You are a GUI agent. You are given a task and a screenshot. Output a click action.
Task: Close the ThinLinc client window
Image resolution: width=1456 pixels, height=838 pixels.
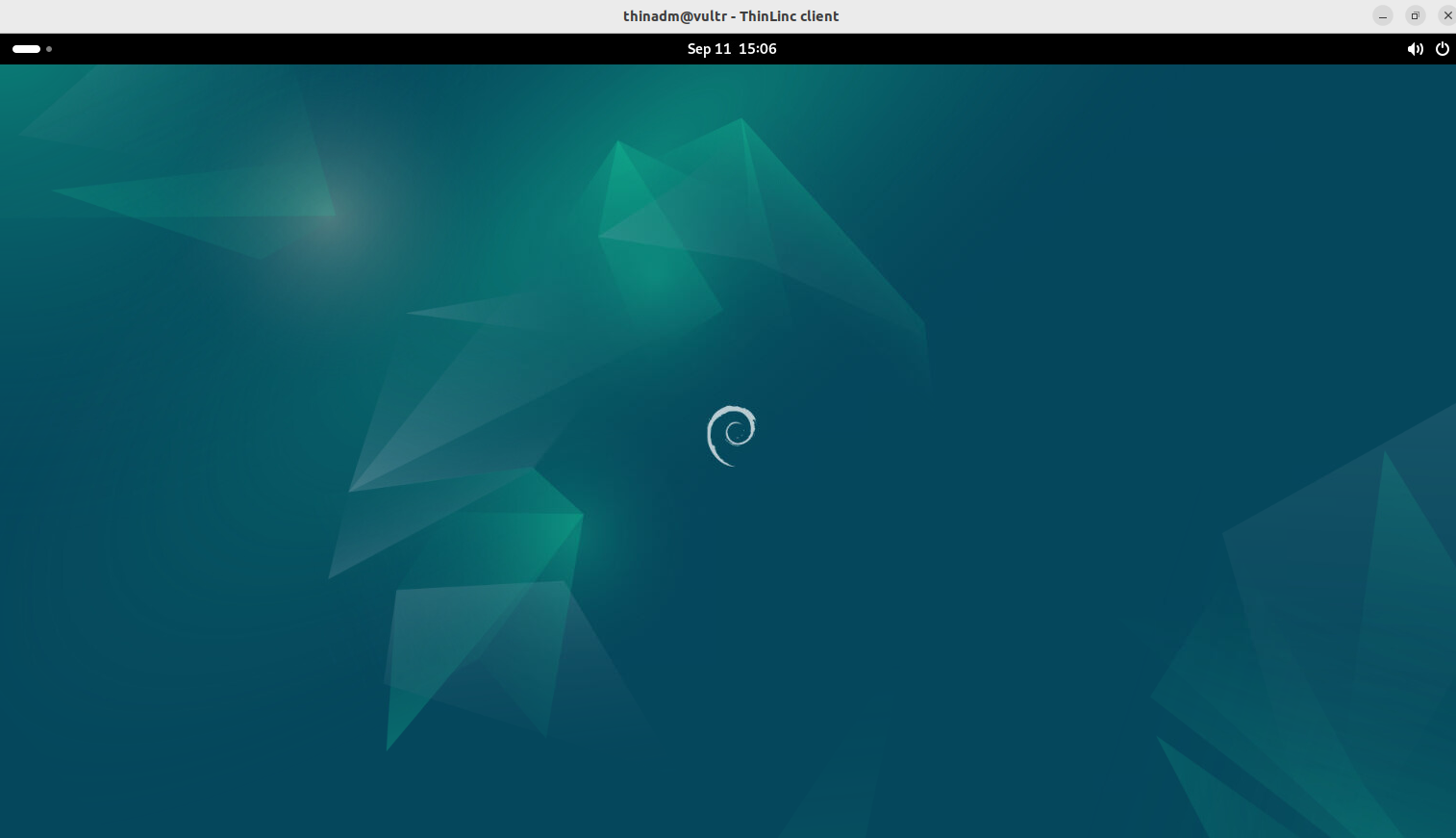pos(1447,15)
